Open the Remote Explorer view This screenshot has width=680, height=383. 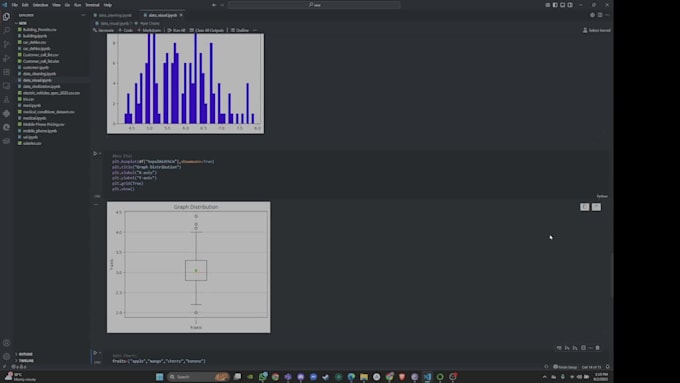[7, 86]
